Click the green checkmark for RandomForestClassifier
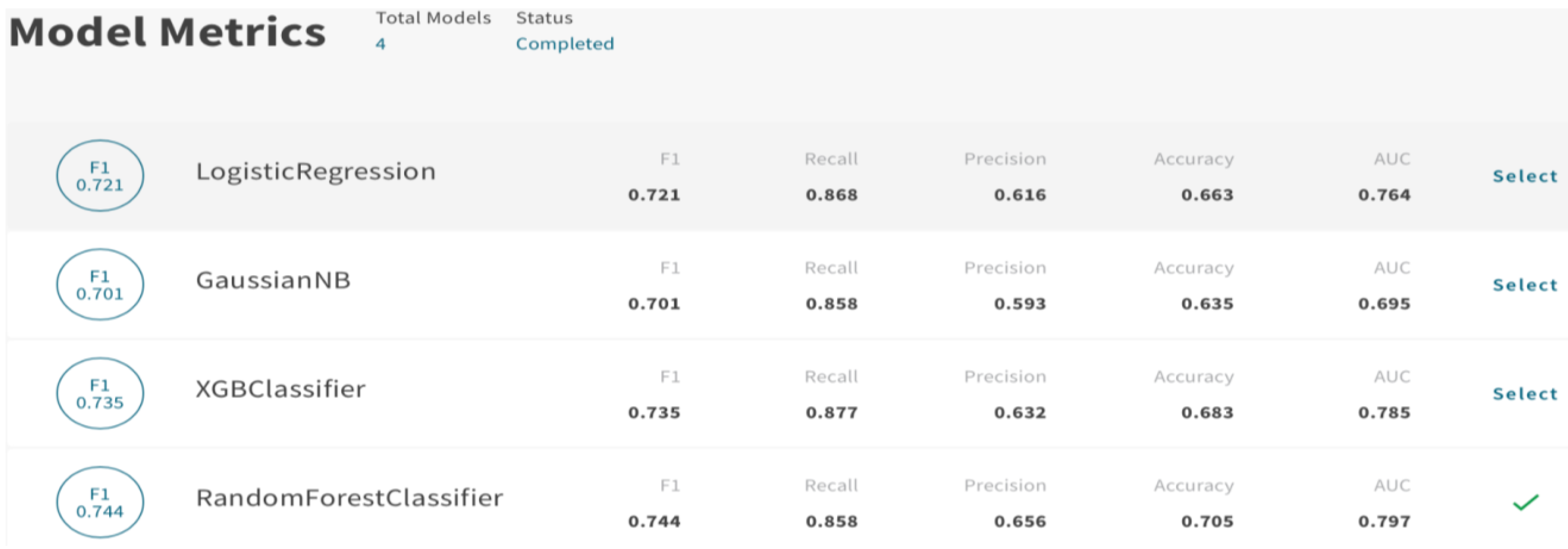This screenshot has width=1568, height=549. tap(1525, 503)
